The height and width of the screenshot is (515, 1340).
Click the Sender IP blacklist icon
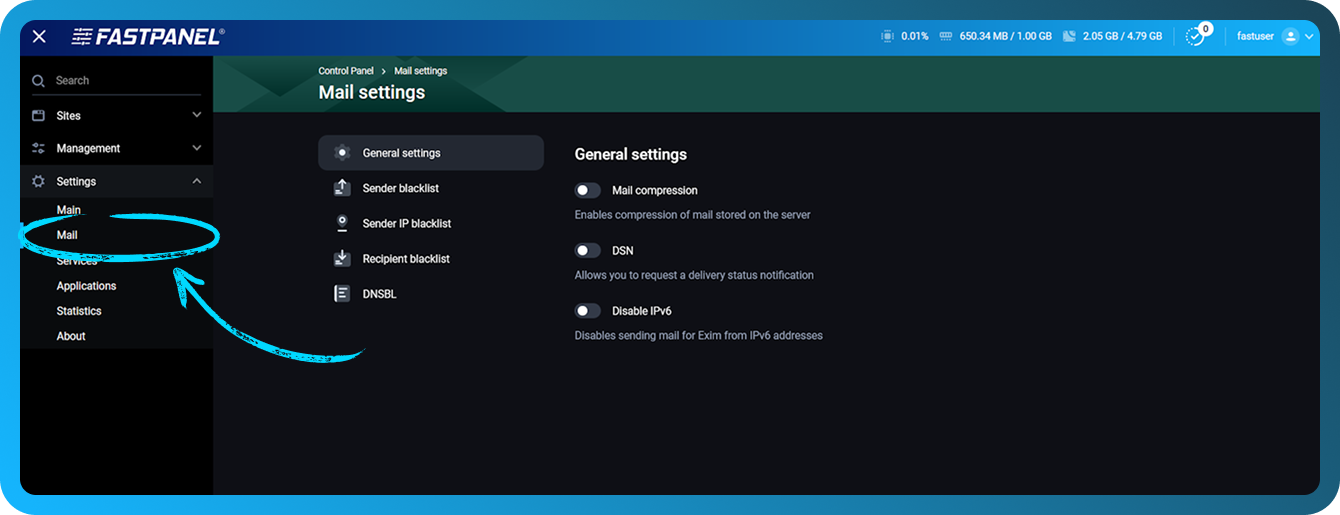[342, 223]
